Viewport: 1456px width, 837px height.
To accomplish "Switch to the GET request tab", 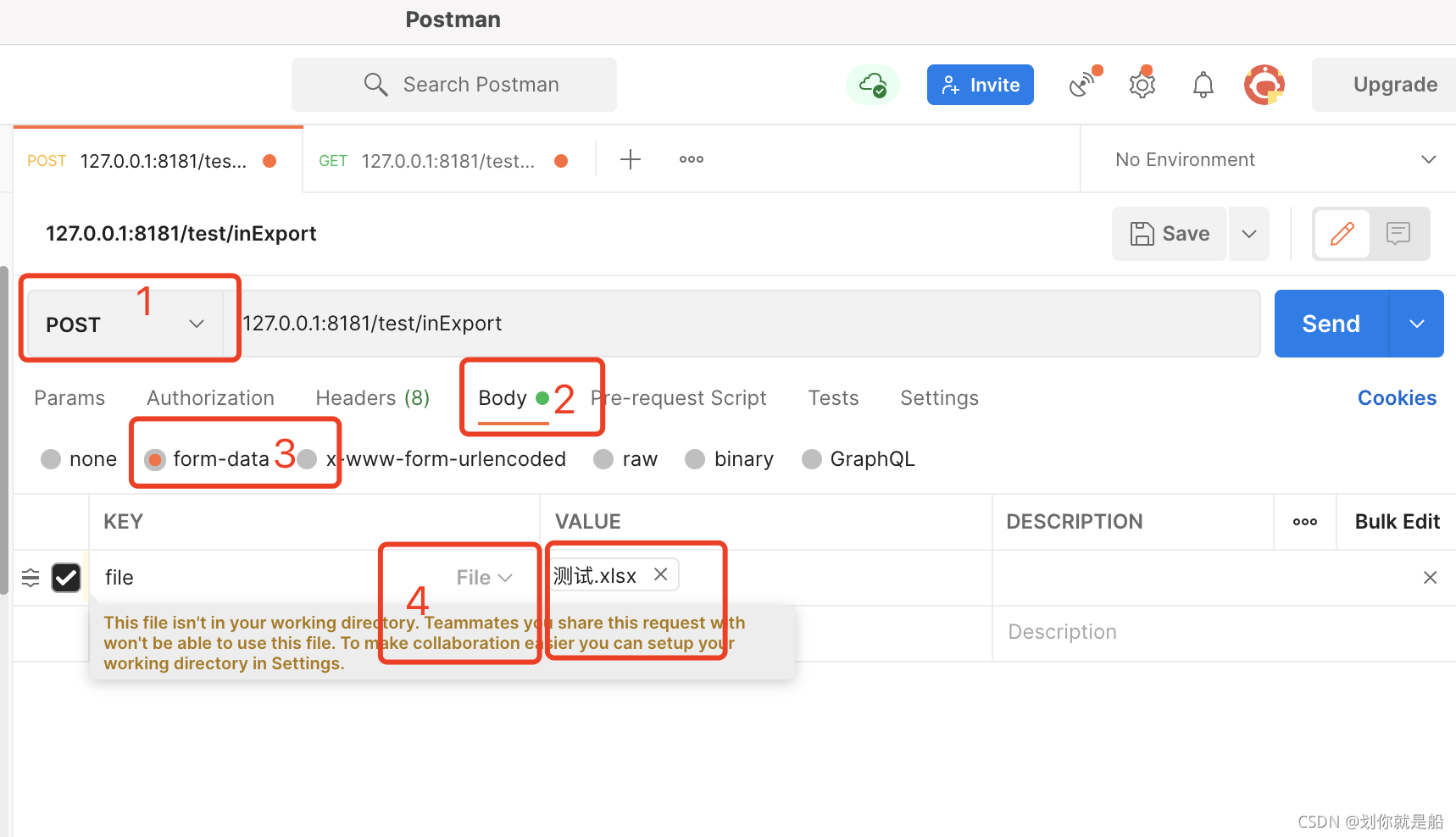I will 447,160.
